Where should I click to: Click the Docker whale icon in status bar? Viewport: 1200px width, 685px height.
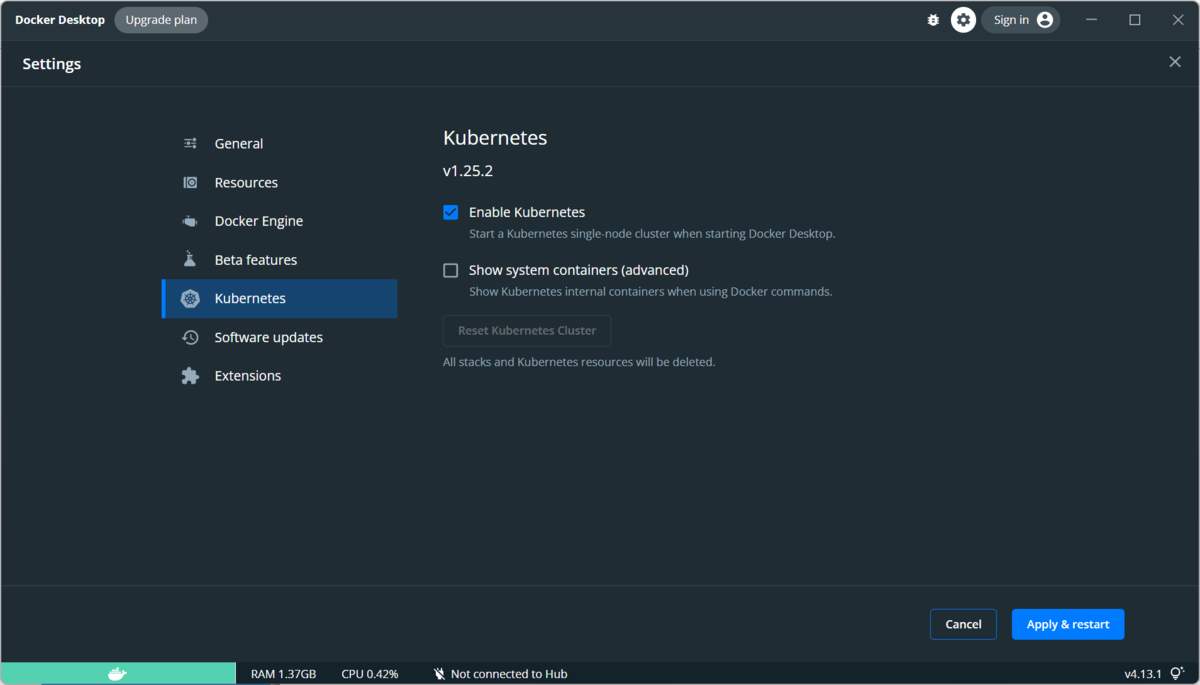pyautogui.click(x=117, y=674)
